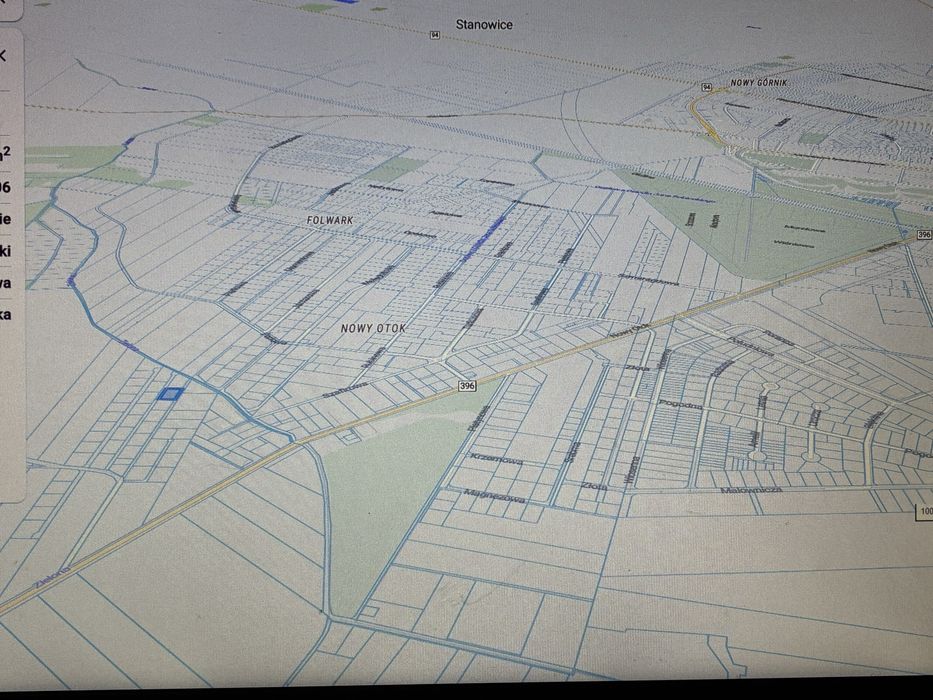Select the highlighted blue parcel on the map
933x700 pixels.
[171, 394]
